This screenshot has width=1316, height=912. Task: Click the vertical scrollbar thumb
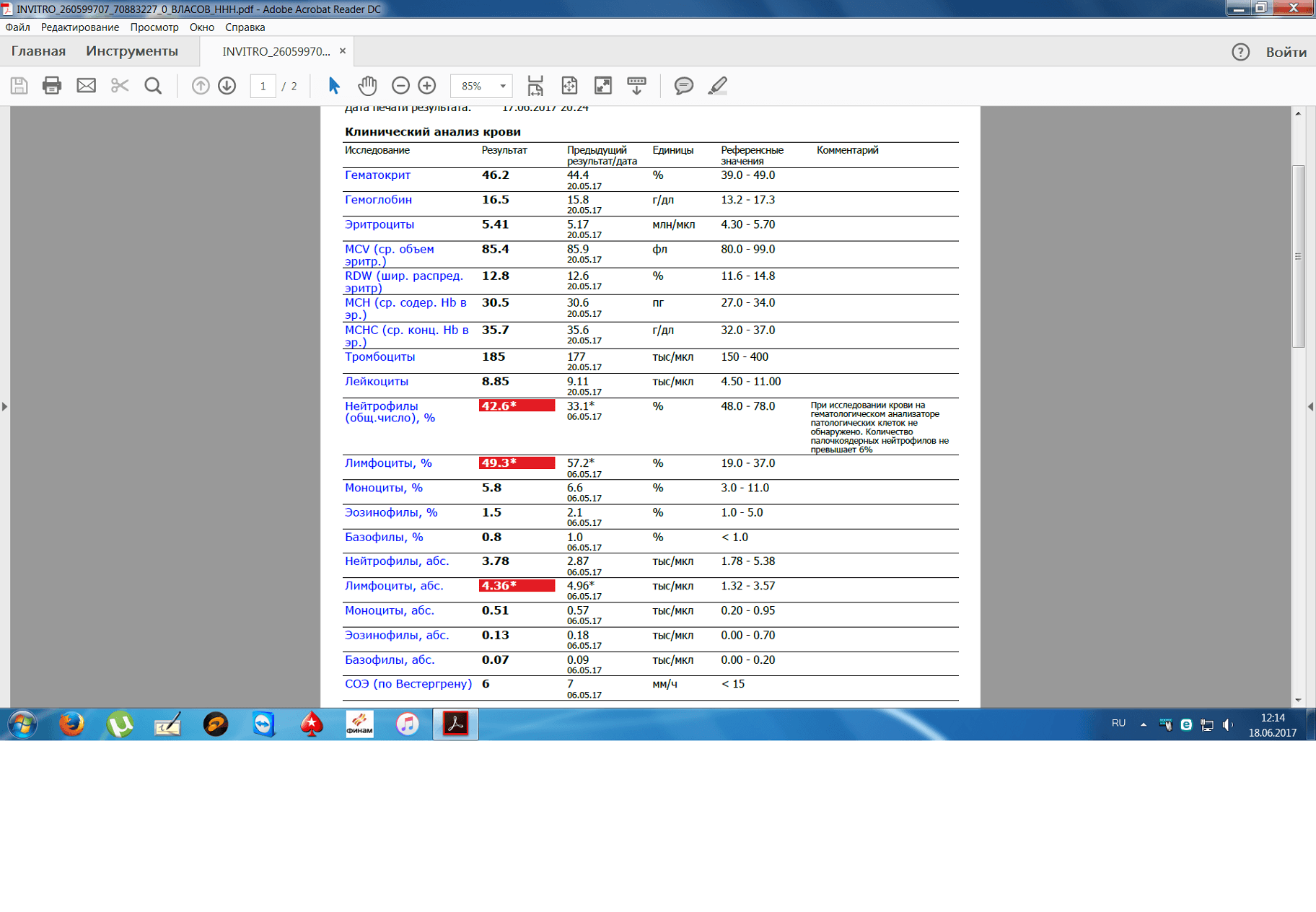[1298, 256]
